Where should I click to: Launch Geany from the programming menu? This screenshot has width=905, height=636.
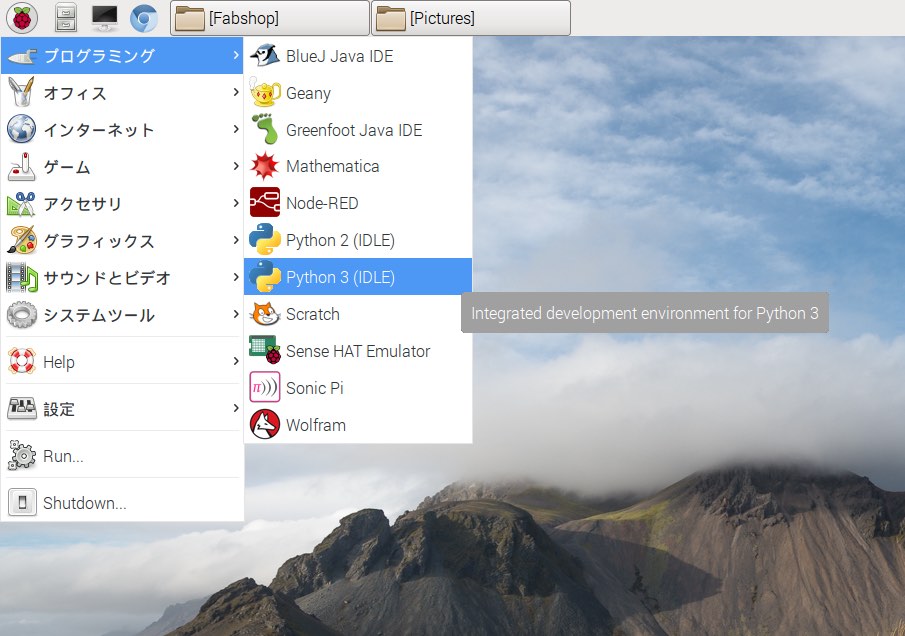point(358,93)
